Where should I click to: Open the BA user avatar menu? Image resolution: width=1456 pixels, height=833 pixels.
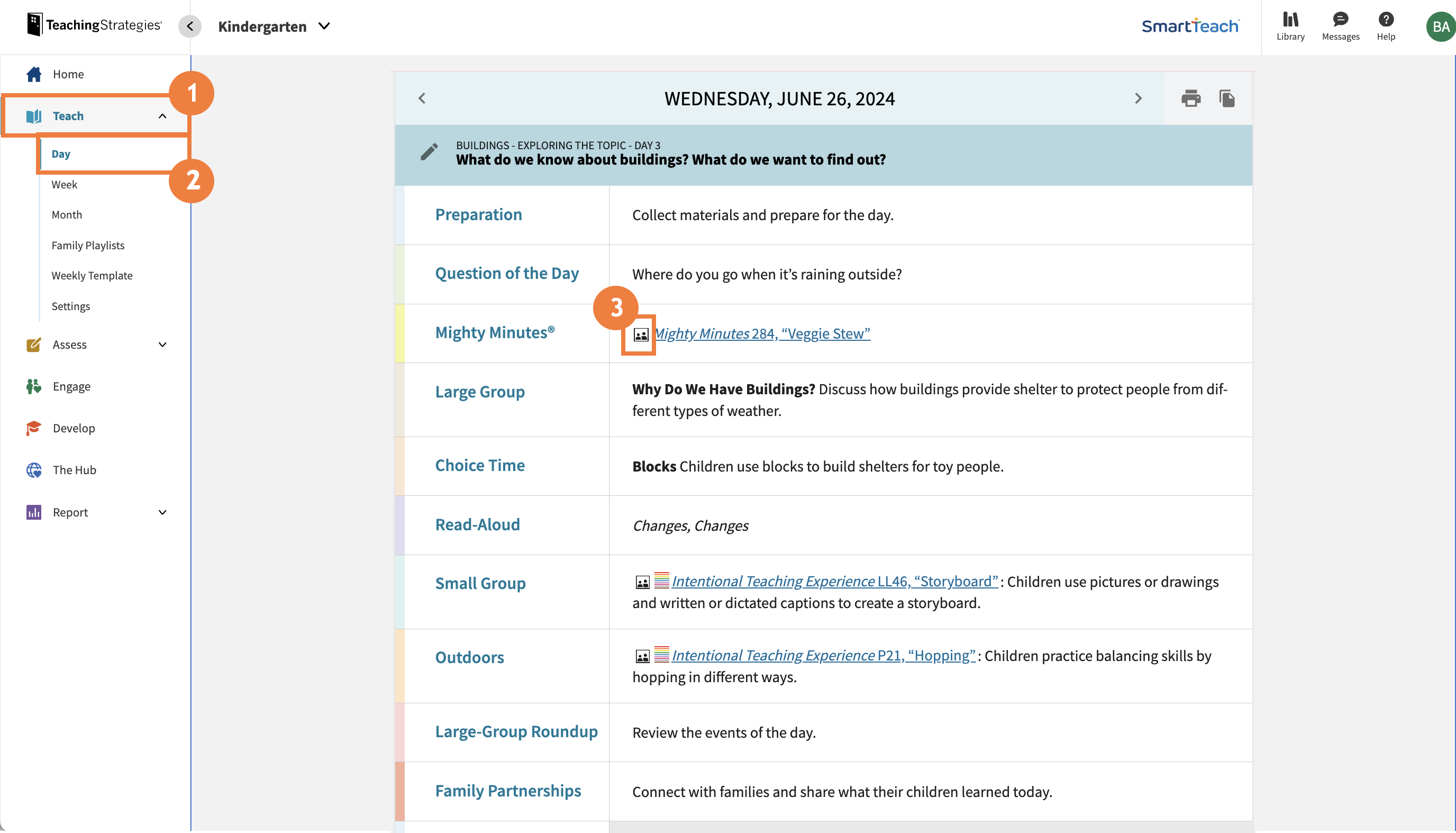(1440, 27)
